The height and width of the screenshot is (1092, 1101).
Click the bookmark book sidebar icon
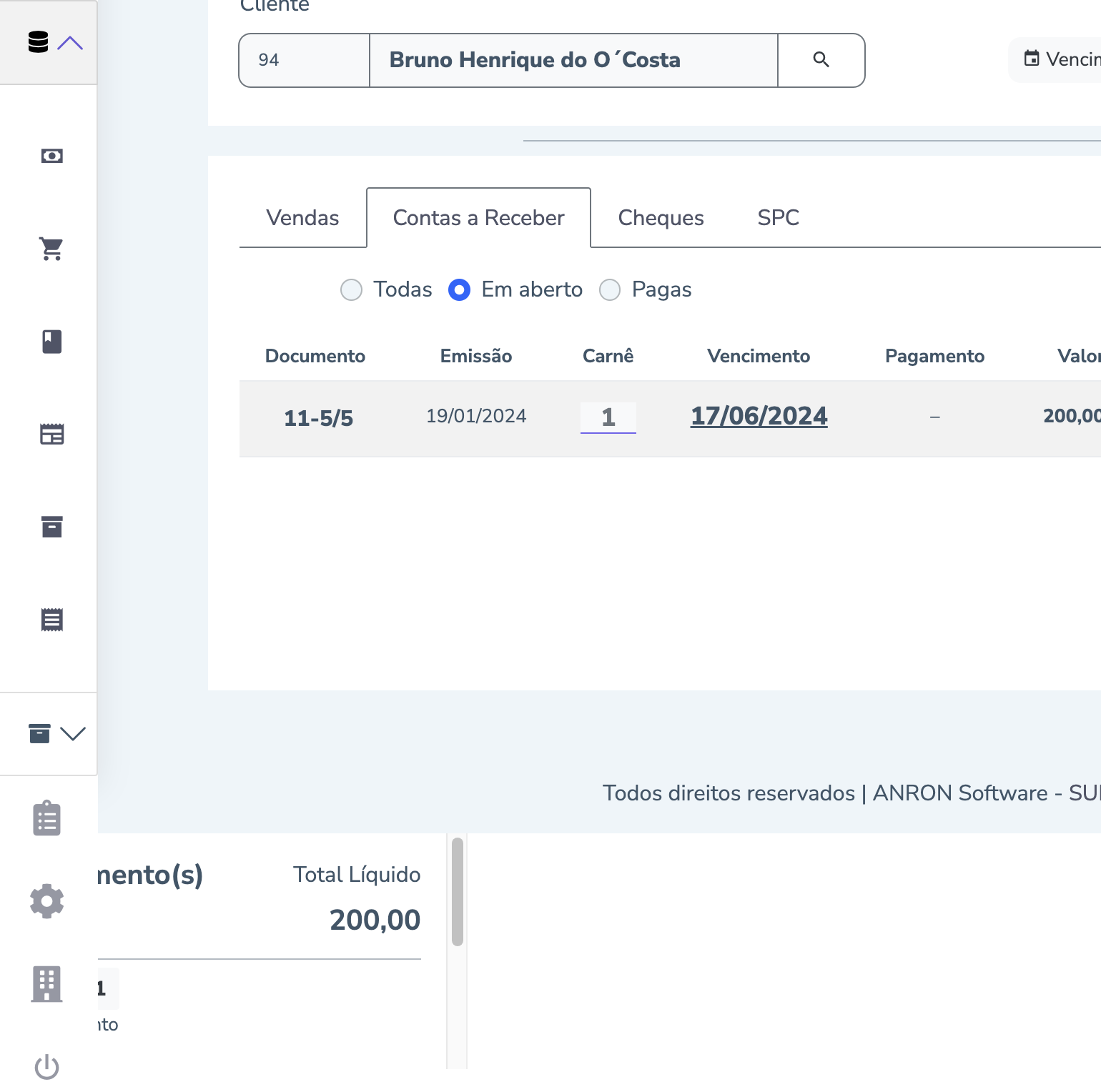pos(51,342)
